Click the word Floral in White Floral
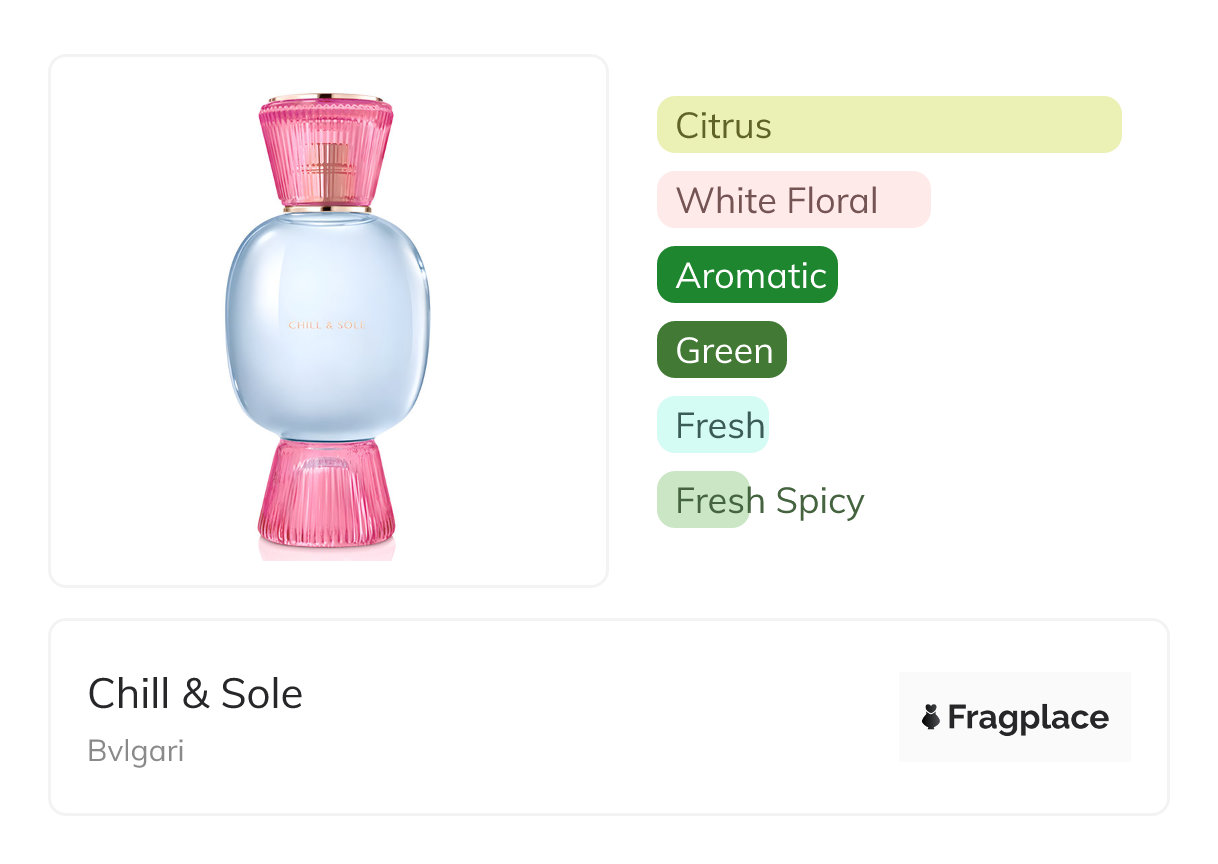Viewport: 1218px width, 864px height. tap(832, 200)
